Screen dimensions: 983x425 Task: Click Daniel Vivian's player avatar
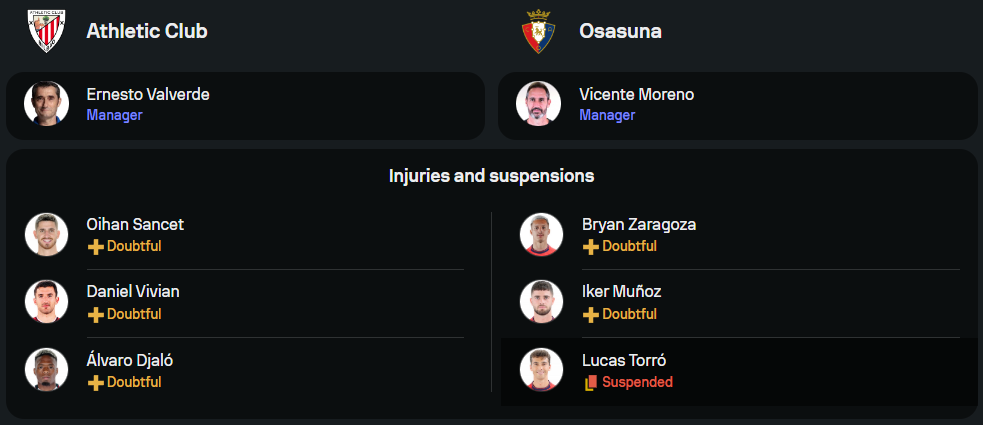click(x=46, y=302)
